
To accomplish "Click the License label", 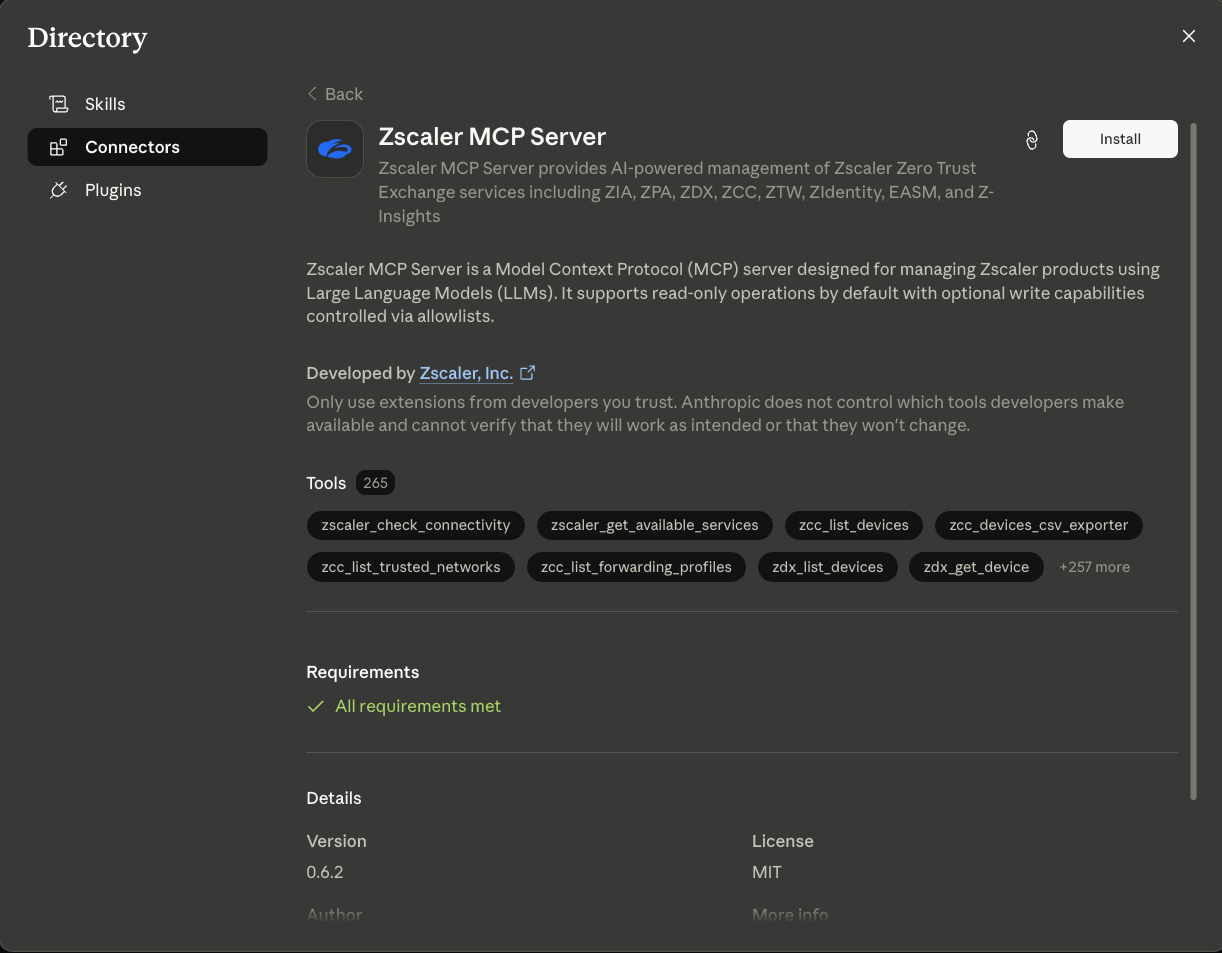I will click(x=783, y=841).
